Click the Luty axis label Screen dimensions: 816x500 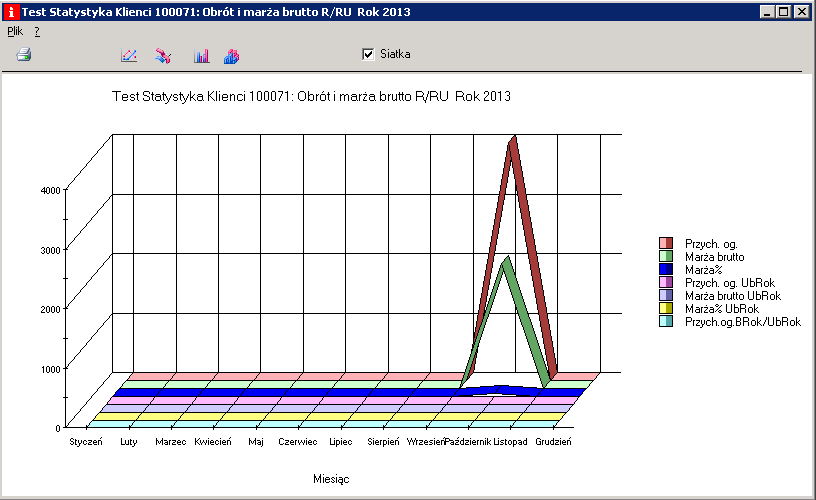pyautogui.click(x=129, y=442)
